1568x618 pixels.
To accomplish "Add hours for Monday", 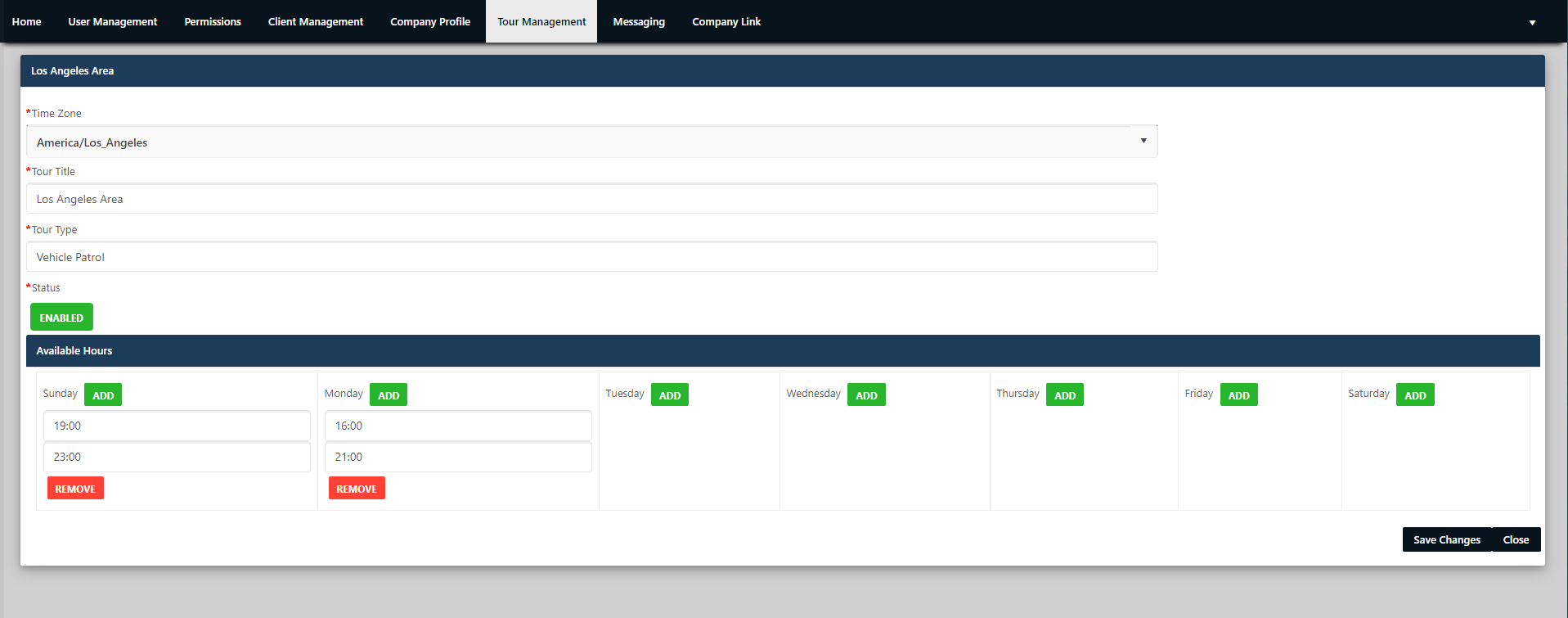I will [x=389, y=395].
